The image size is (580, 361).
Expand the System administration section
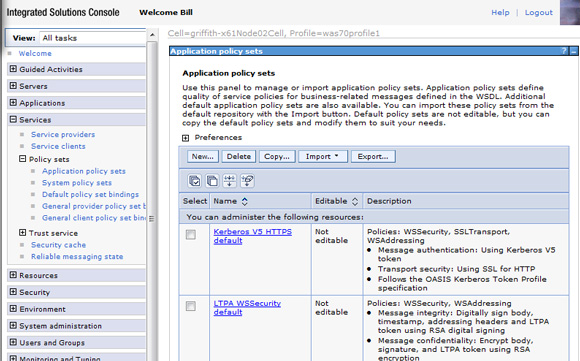click(x=13, y=325)
